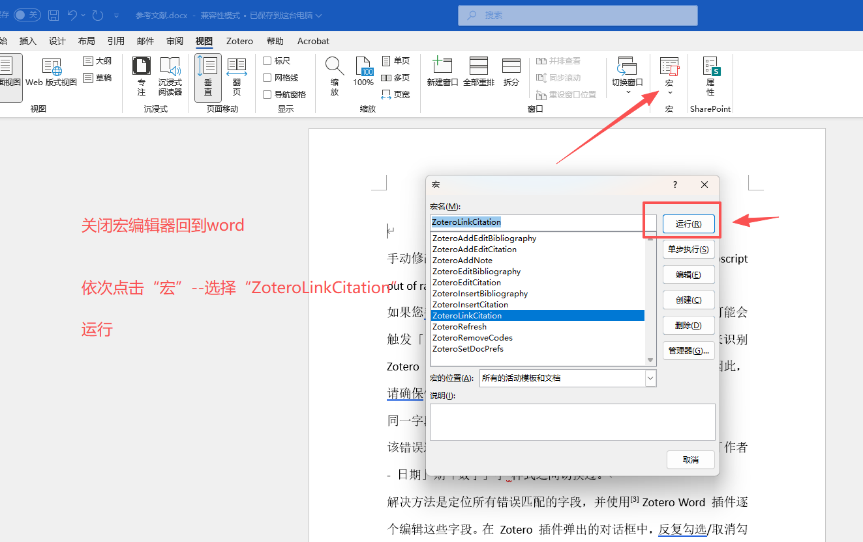Viewport: 863px width, 542px height.
Task: Select ZoteroRefresh in the macro list
Action: coord(460,327)
